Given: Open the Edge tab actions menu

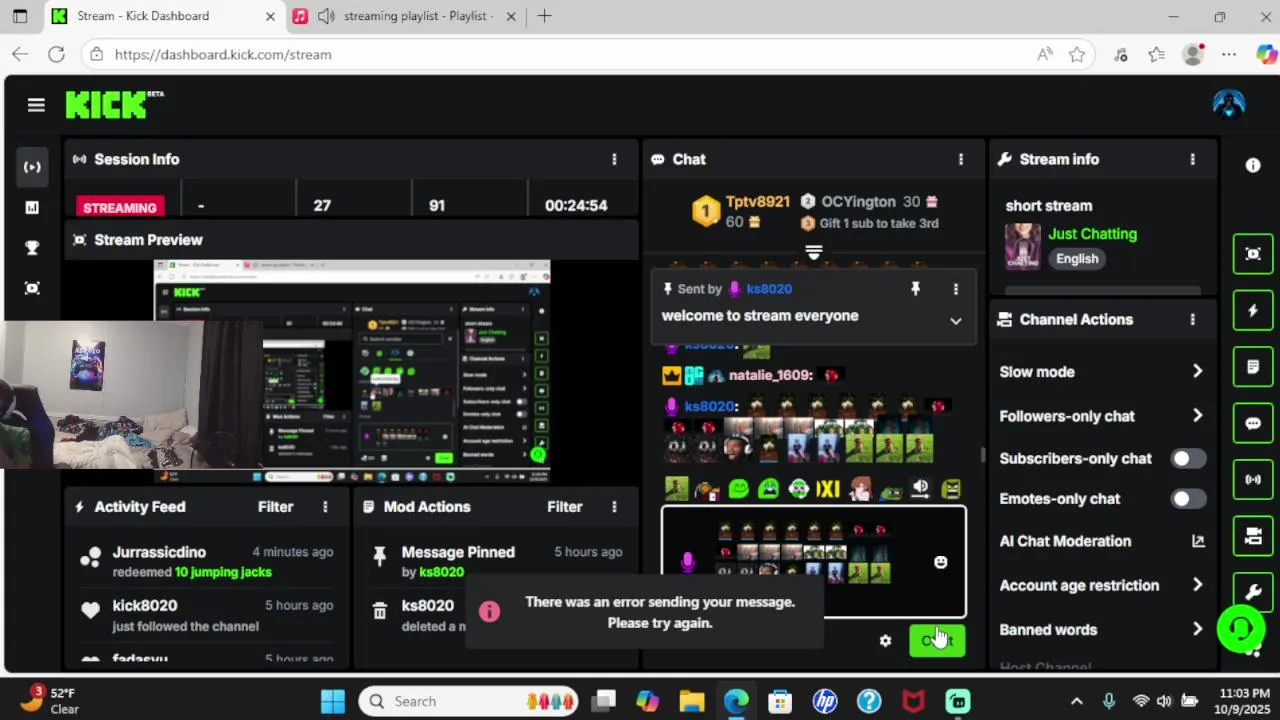Looking at the screenshot, I should 20,16.
